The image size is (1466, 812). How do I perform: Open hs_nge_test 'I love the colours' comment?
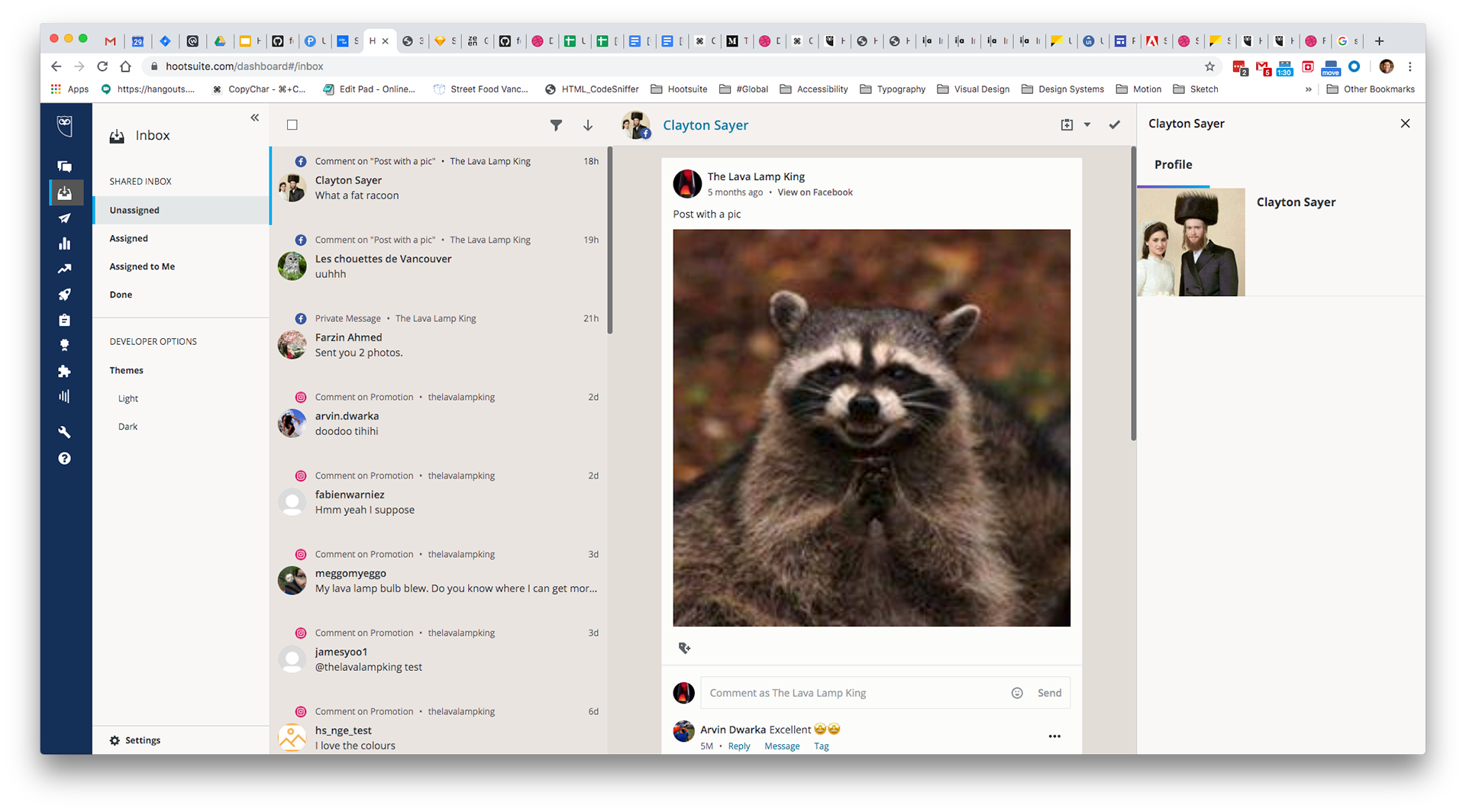click(439, 727)
